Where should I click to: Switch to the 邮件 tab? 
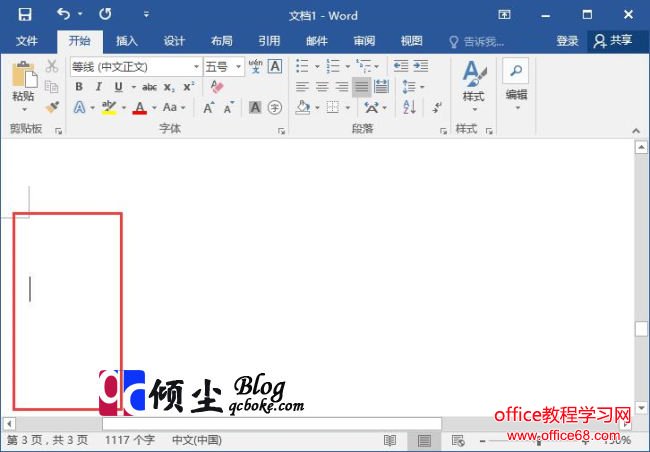coord(317,41)
